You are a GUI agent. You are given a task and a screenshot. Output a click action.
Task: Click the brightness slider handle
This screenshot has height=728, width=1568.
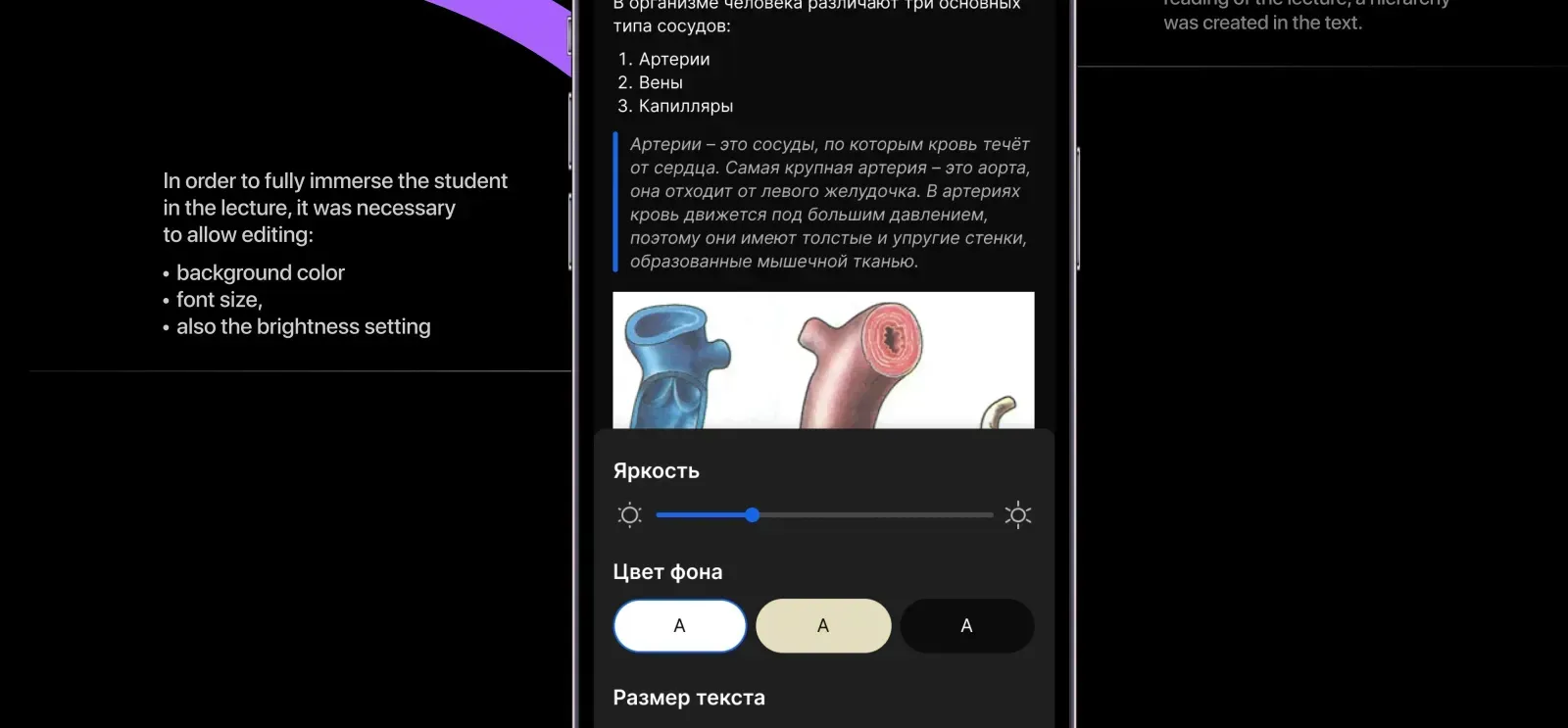(752, 515)
